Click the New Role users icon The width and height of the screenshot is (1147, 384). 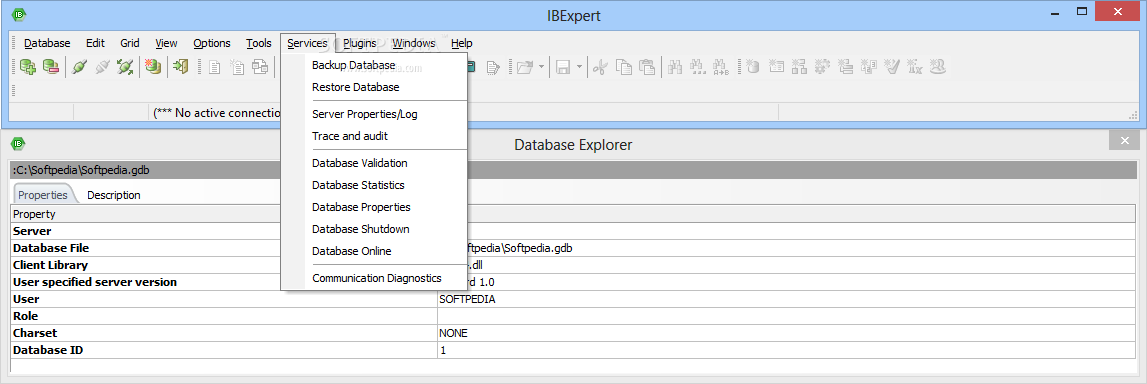coord(938,67)
